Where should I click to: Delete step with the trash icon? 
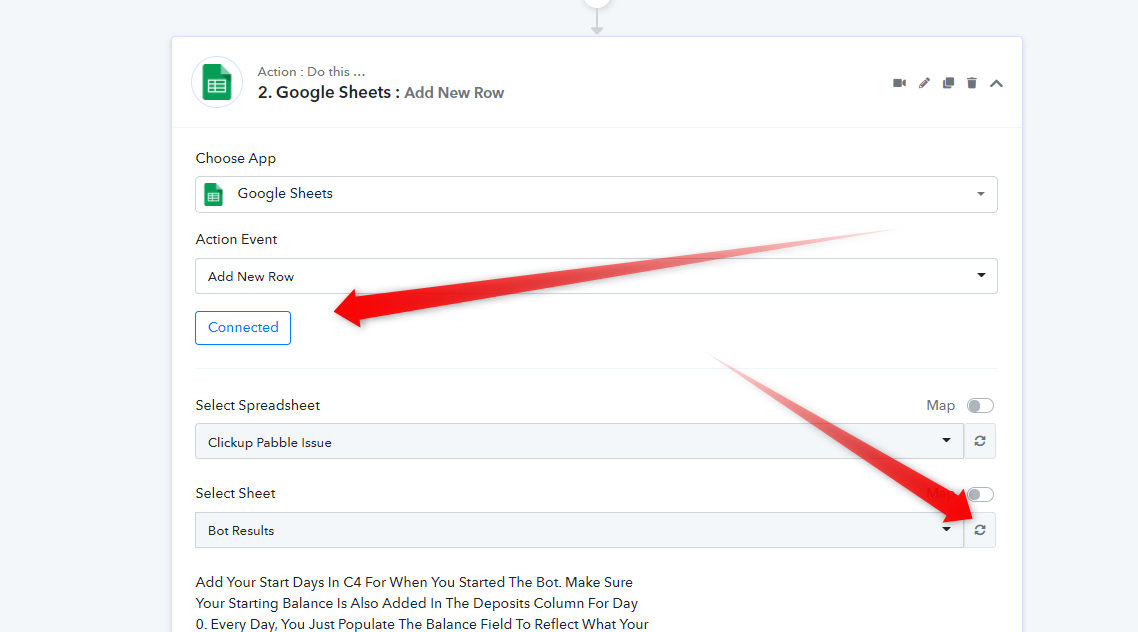pyautogui.click(x=972, y=83)
